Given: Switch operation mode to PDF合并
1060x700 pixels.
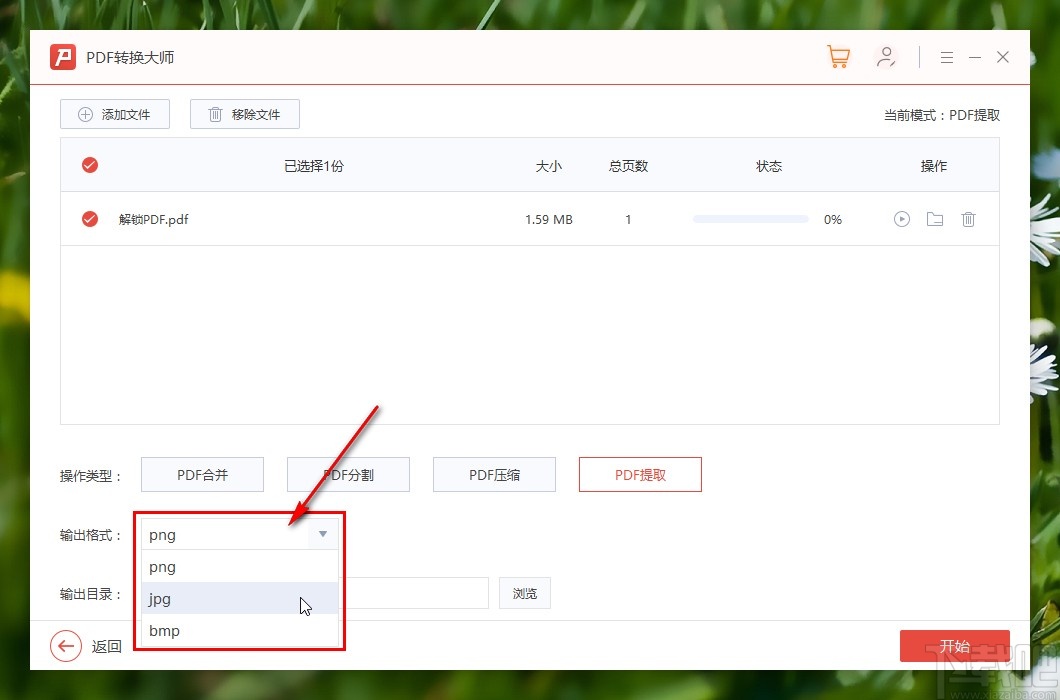Looking at the screenshot, I should 202,474.
